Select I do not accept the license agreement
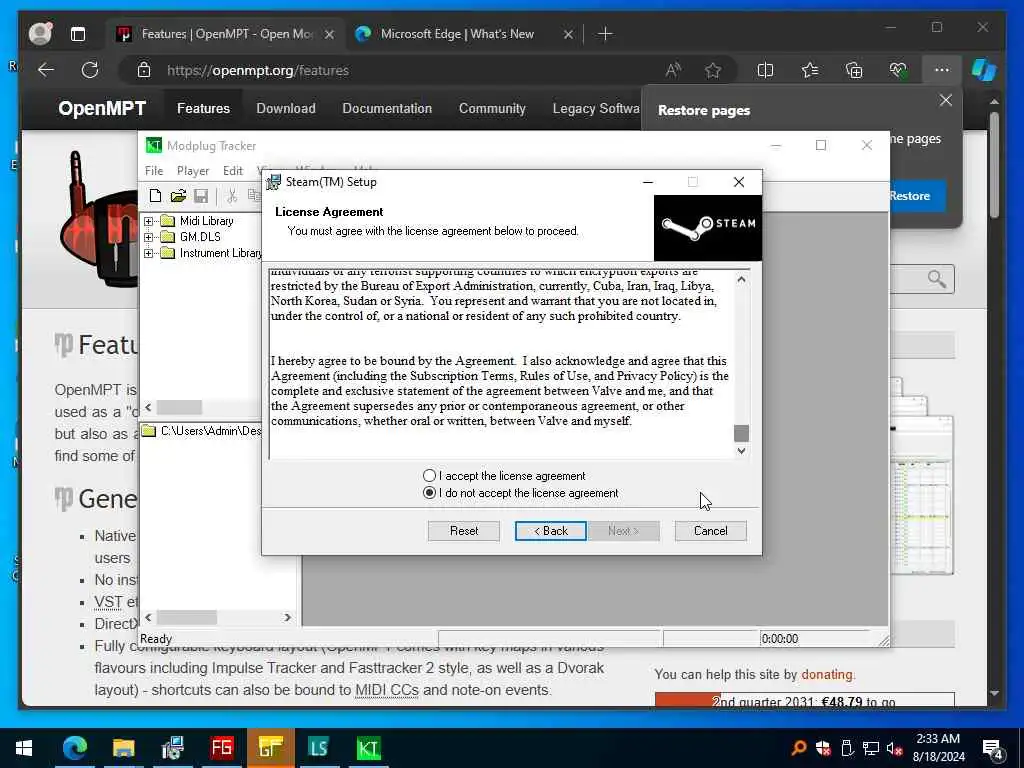This screenshot has width=1024, height=768. pyautogui.click(x=429, y=493)
